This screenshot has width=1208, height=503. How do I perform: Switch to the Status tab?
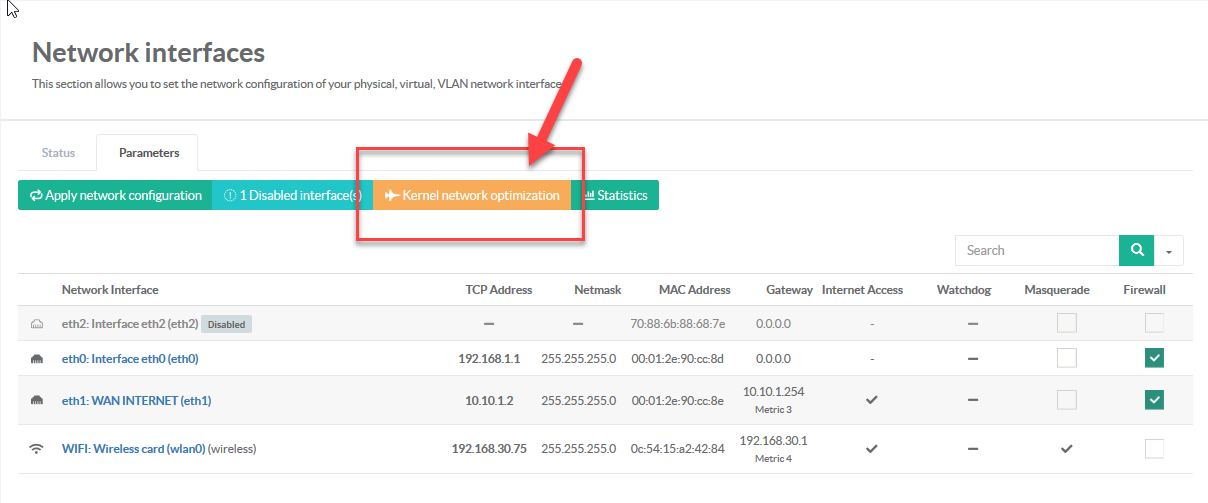(58, 153)
